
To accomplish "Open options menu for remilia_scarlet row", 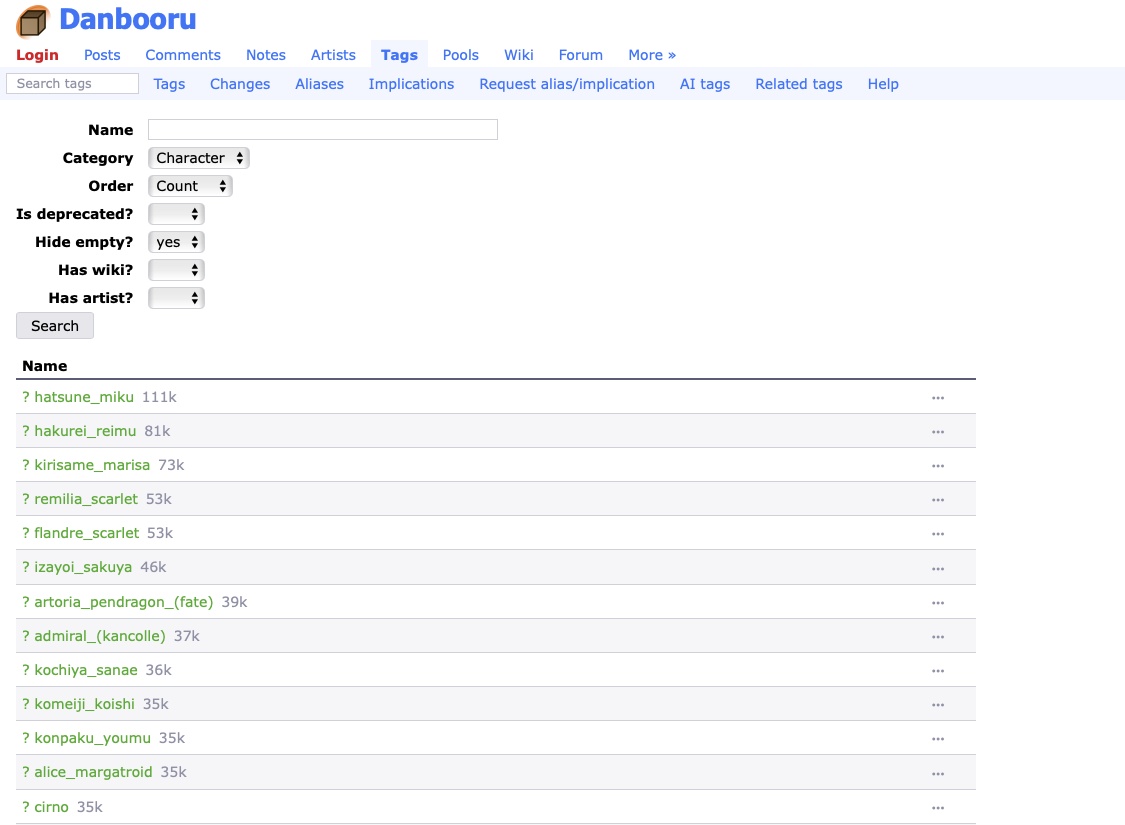I will point(938,499).
